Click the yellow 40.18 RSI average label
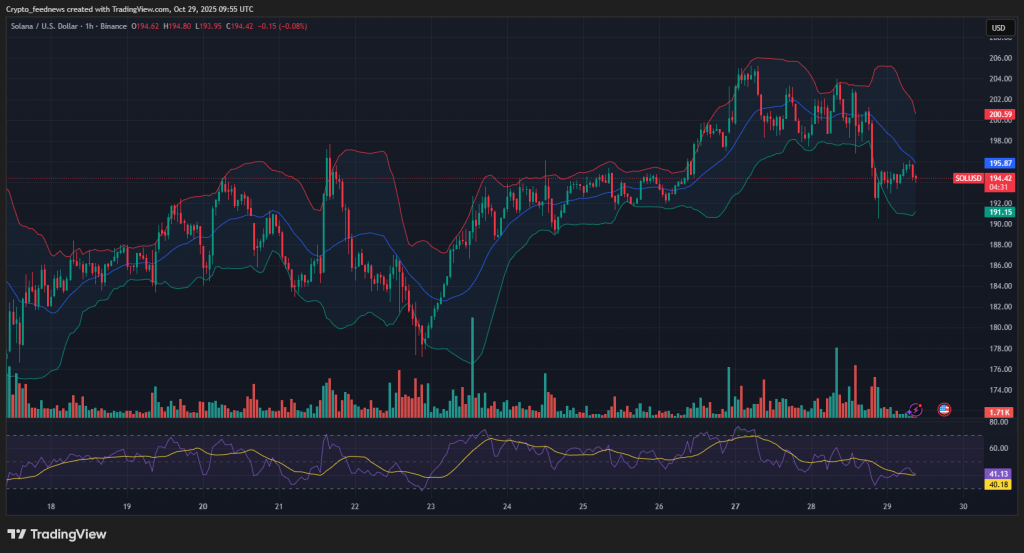 coord(999,484)
